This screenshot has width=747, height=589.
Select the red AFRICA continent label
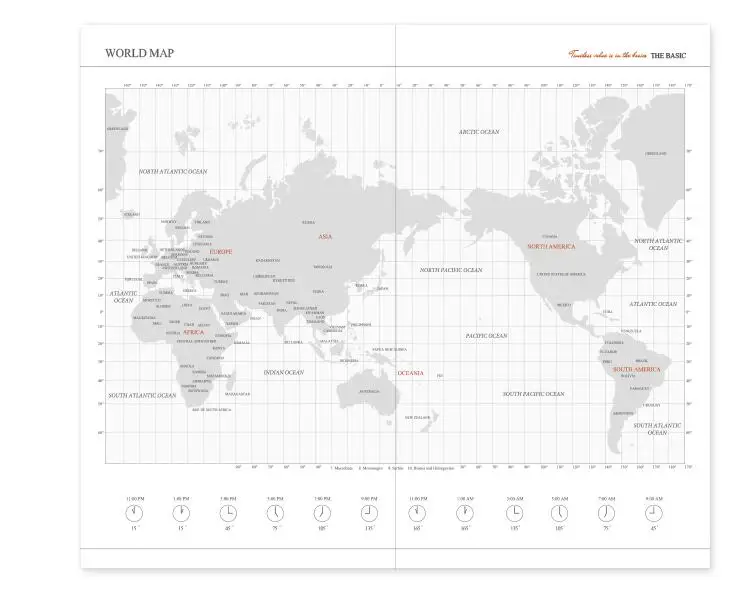[193, 332]
